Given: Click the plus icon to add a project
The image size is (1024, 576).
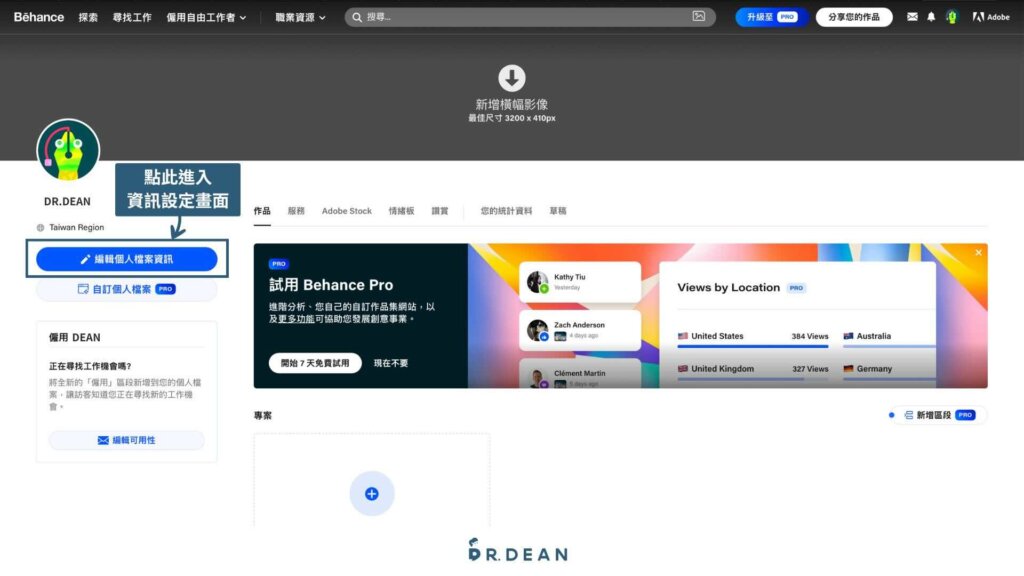Looking at the screenshot, I should 372,494.
